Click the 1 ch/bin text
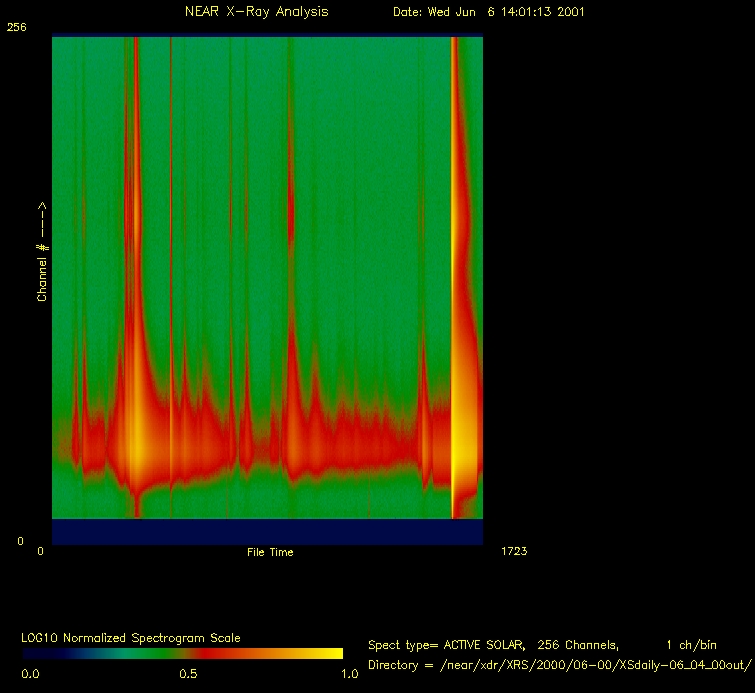The height and width of the screenshot is (693, 755). pos(690,645)
